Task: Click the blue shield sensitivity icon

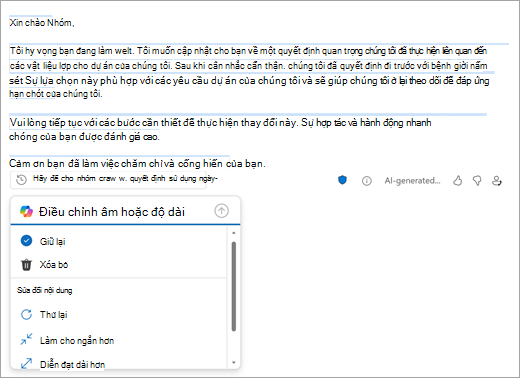Action: click(342, 180)
